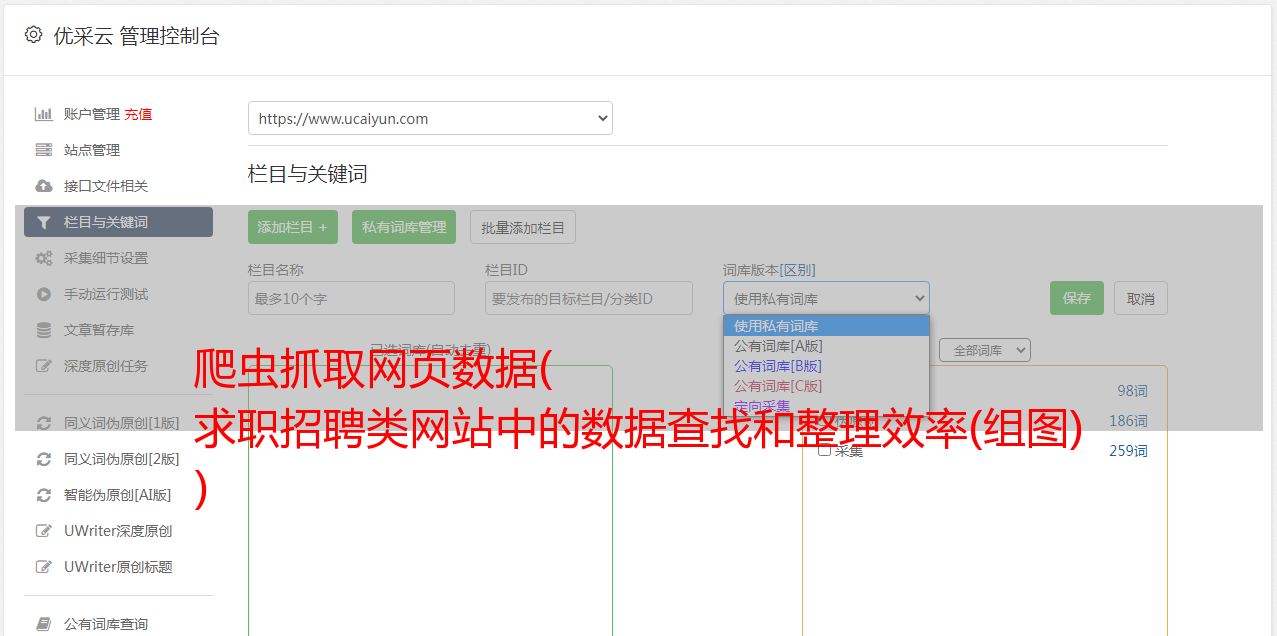The height and width of the screenshot is (636, 1277).
Task: Focus the 栏目ID input field
Action: click(589, 298)
